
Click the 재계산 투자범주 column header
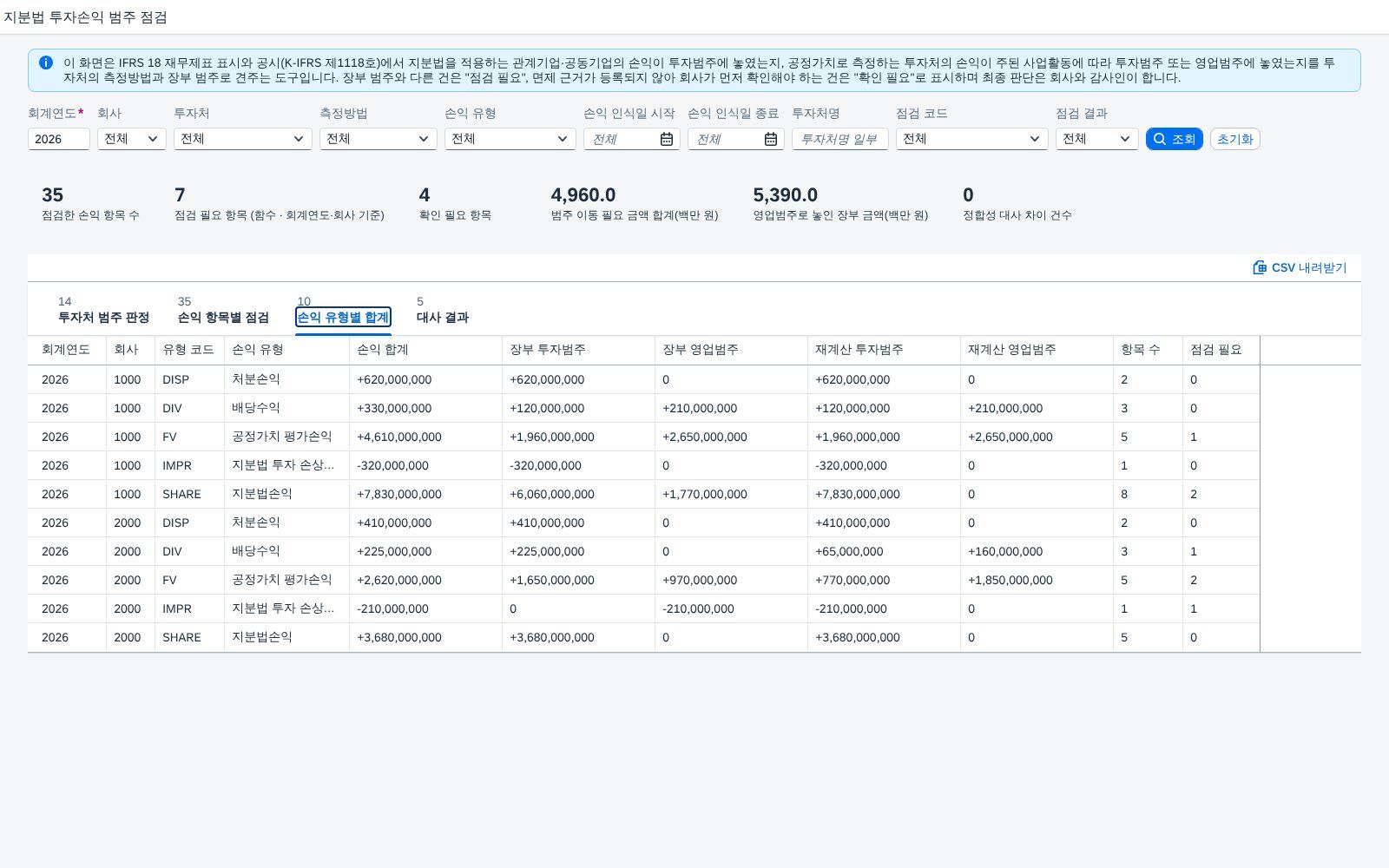tap(884, 350)
